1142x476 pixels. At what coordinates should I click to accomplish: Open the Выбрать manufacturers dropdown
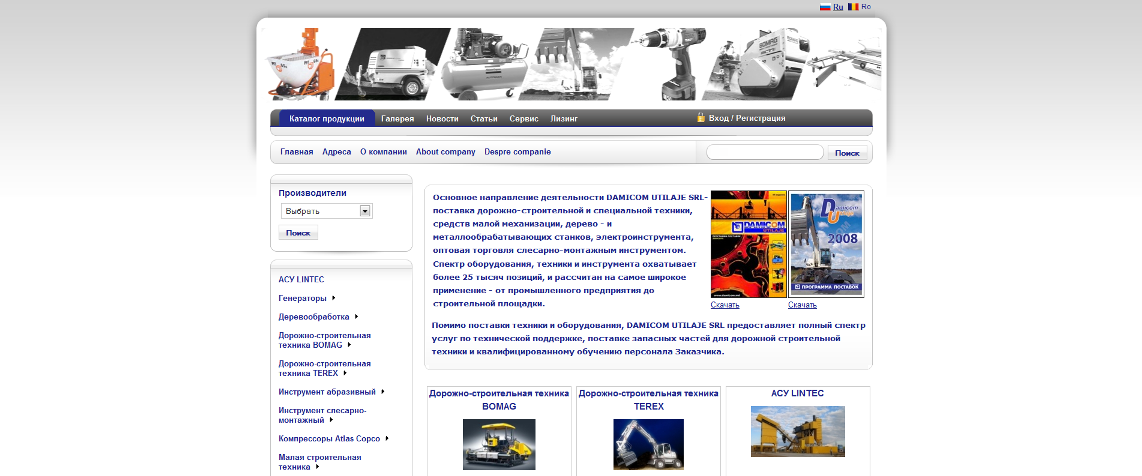click(x=326, y=211)
